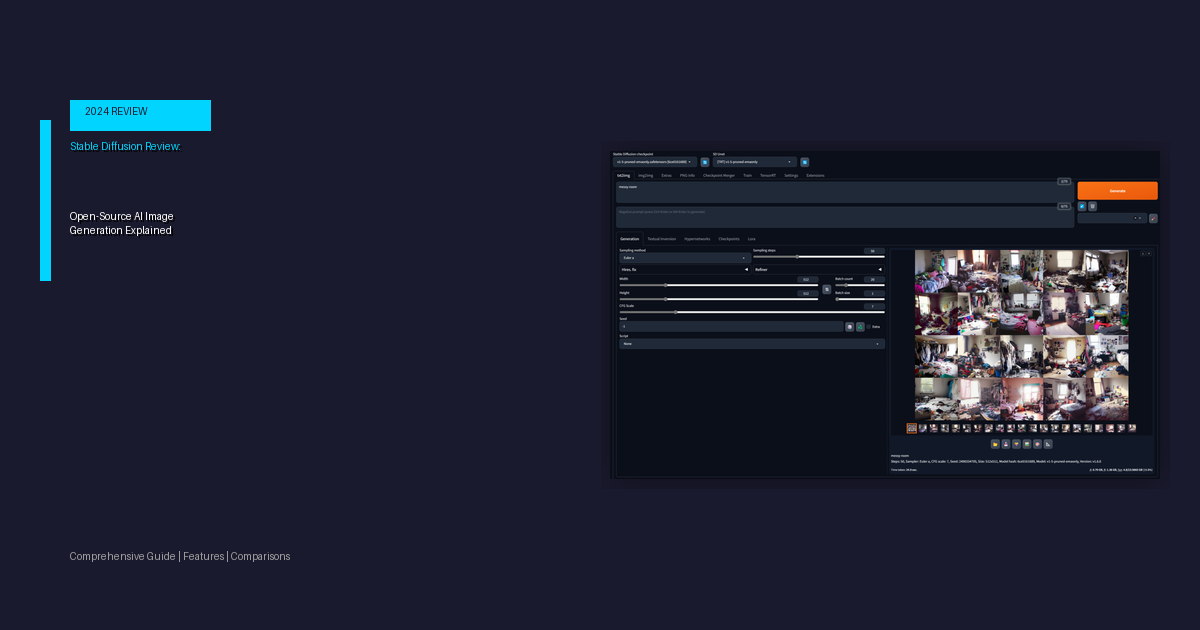The width and height of the screenshot is (1200, 630).
Task: Click the Negative prompt text field
Action: (844, 217)
